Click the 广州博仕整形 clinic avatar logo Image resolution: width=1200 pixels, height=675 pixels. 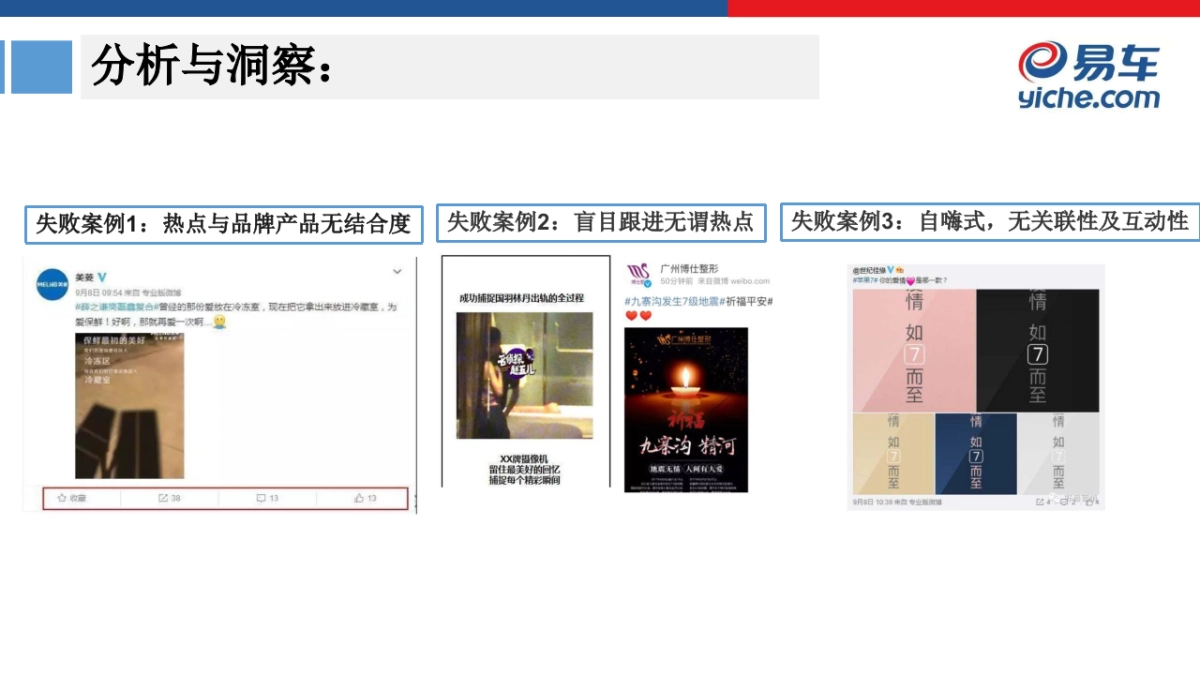[637, 271]
